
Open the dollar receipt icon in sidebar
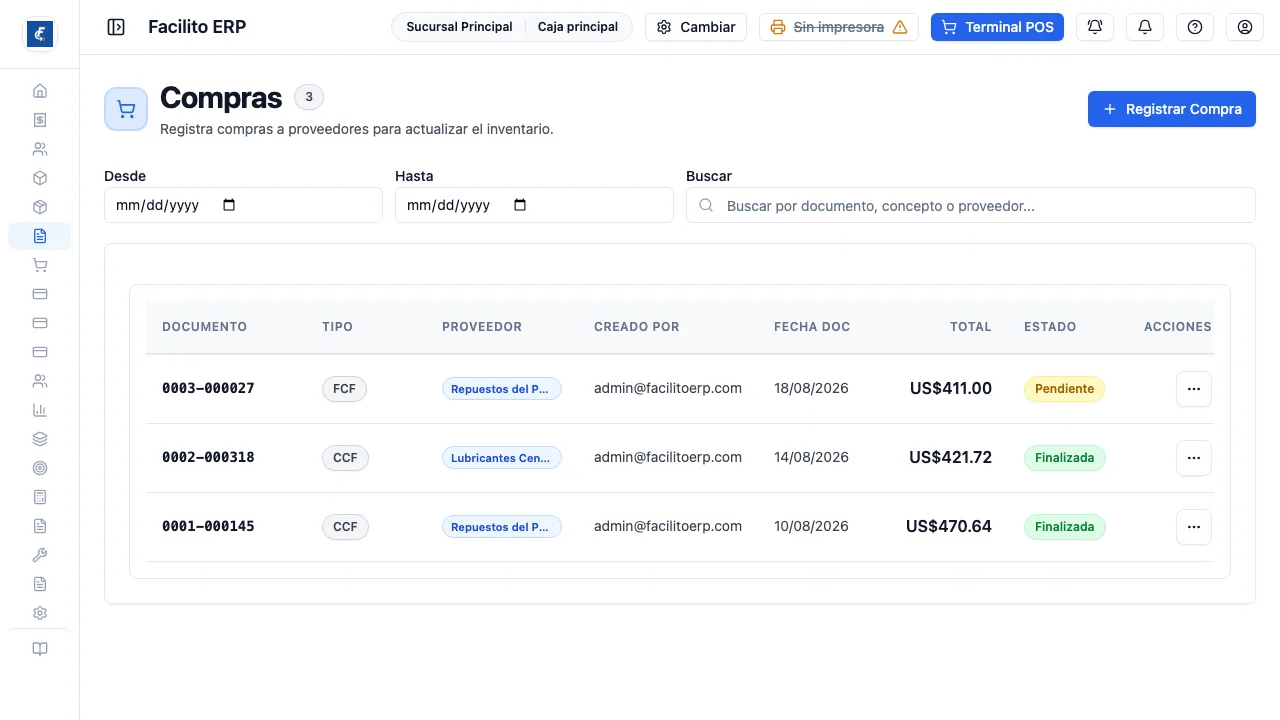tap(40, 120)
